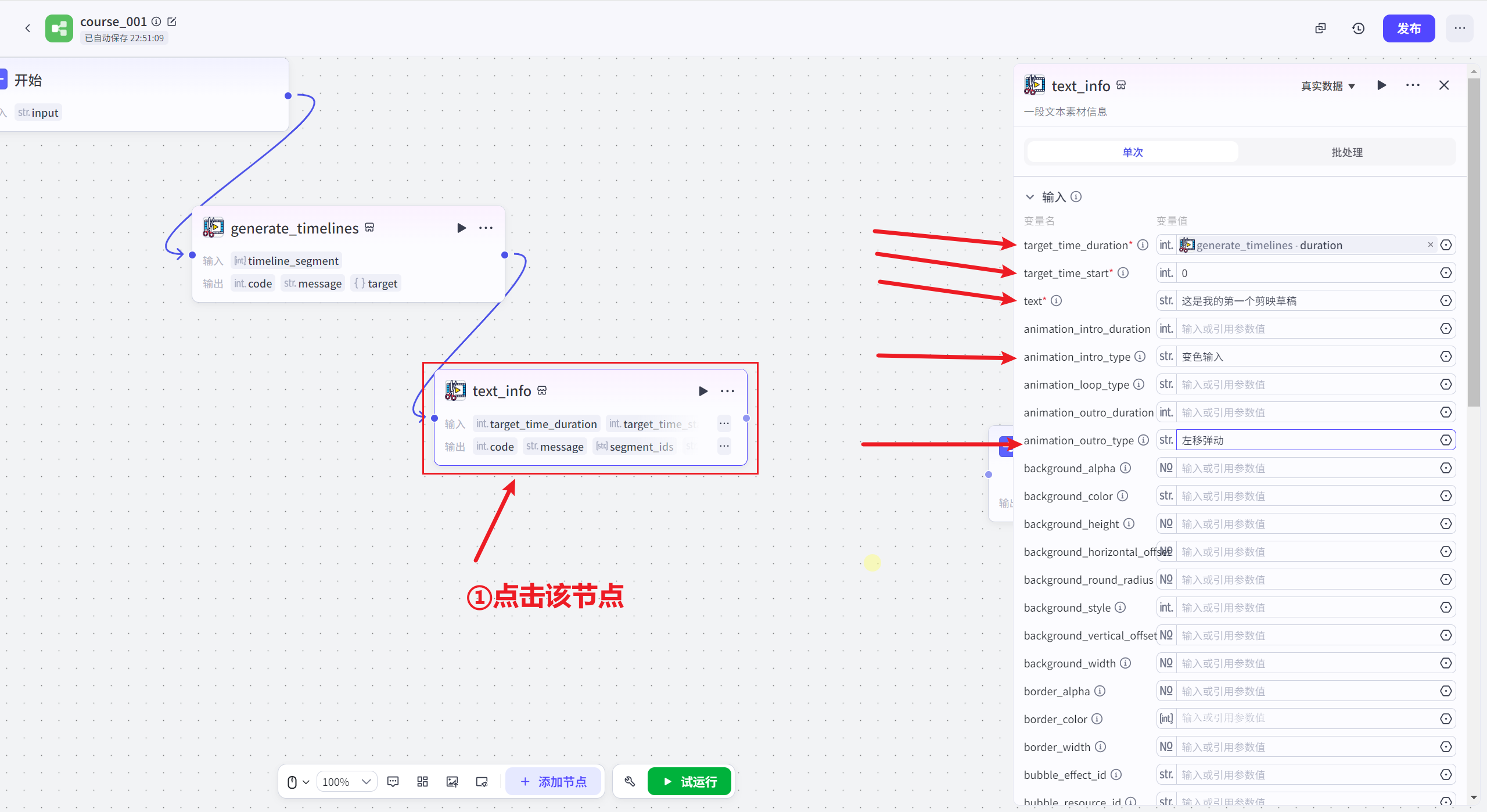Run the generate_timelines node play icon
Viewport: 1487px width, 812px height.
[461, 228]
